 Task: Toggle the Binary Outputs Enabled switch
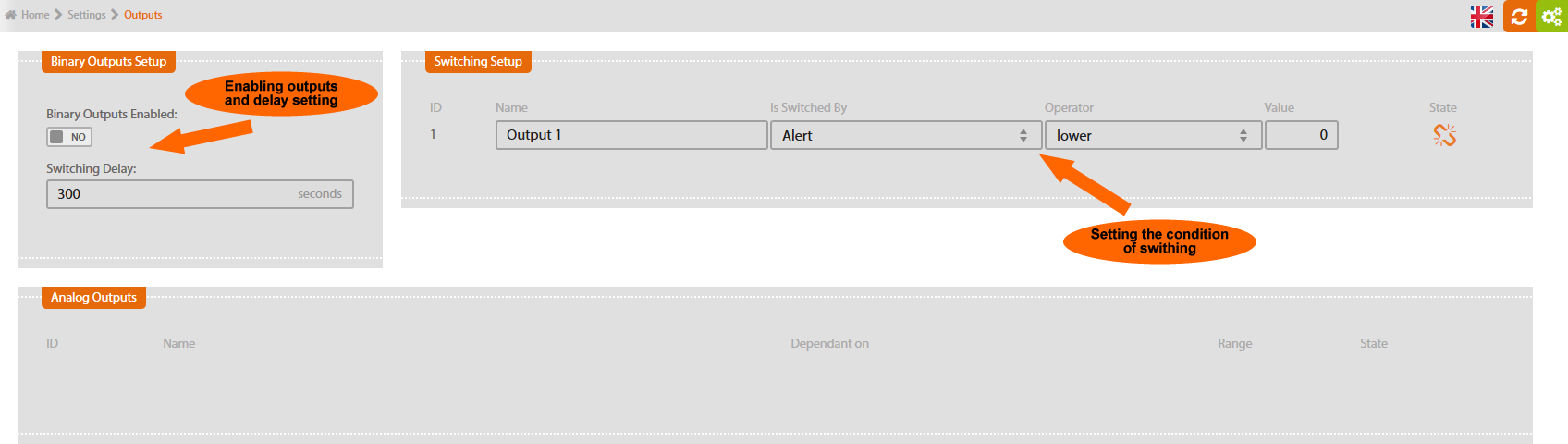coord(69,137)
